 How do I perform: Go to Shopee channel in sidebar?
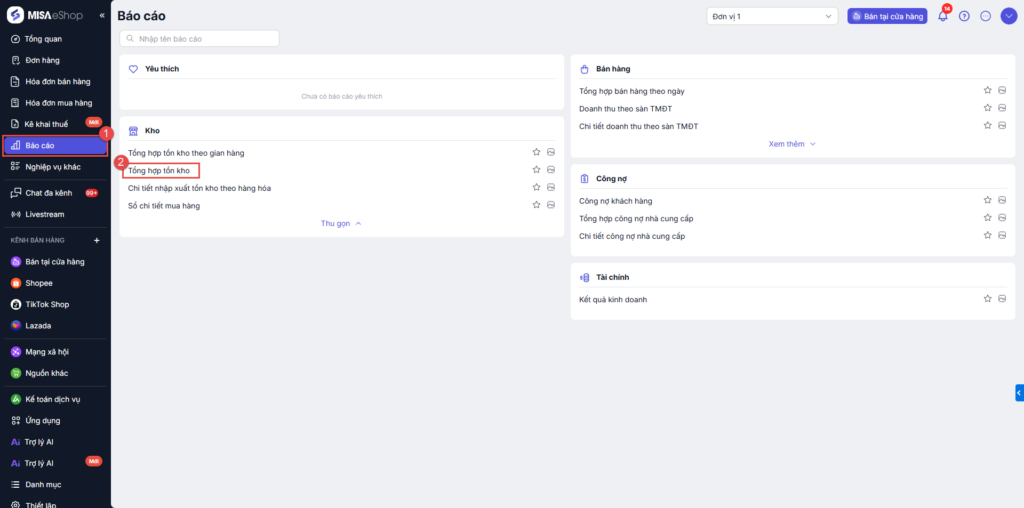[x=39, y=283]
